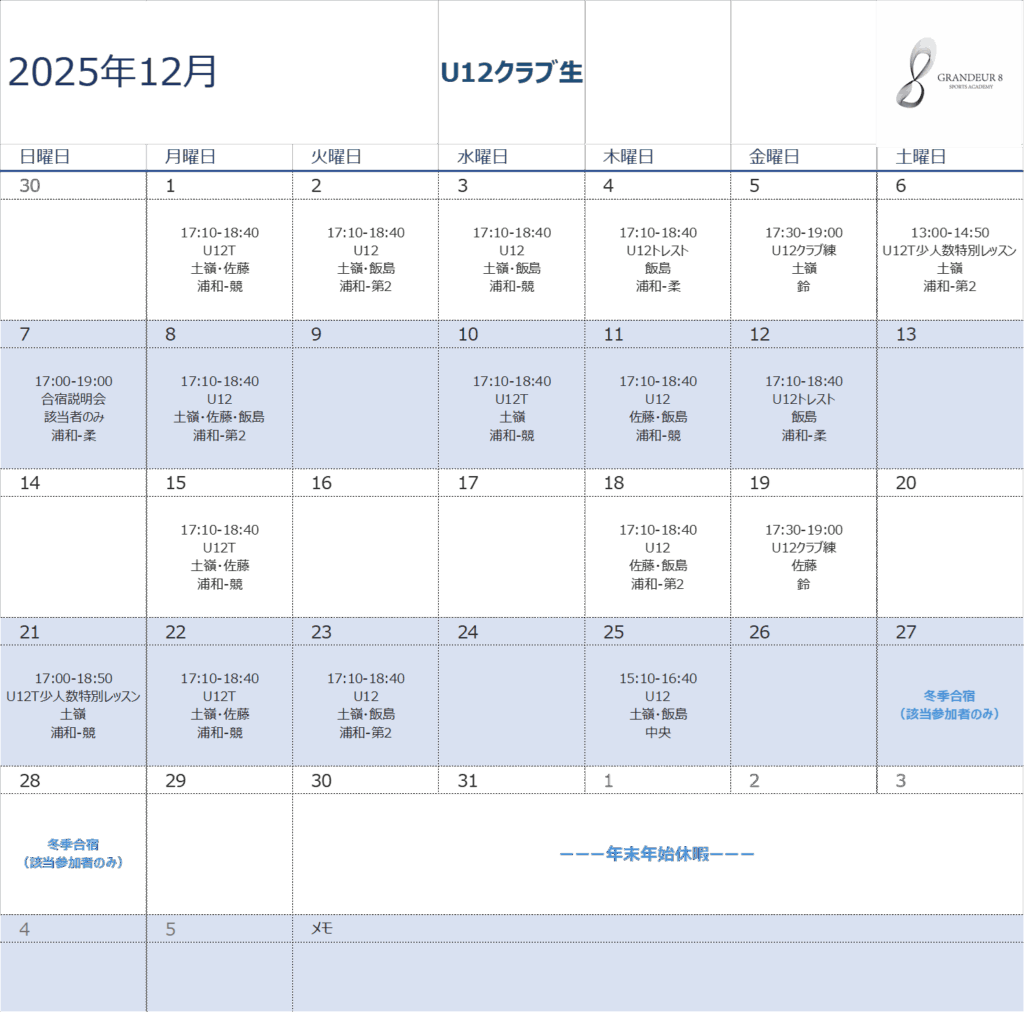Select the 15:10-16:40 中央 event on December 25
The height and width of the screenshot is (1012, 1024).
pyautogui.click(x=657, y=705)
